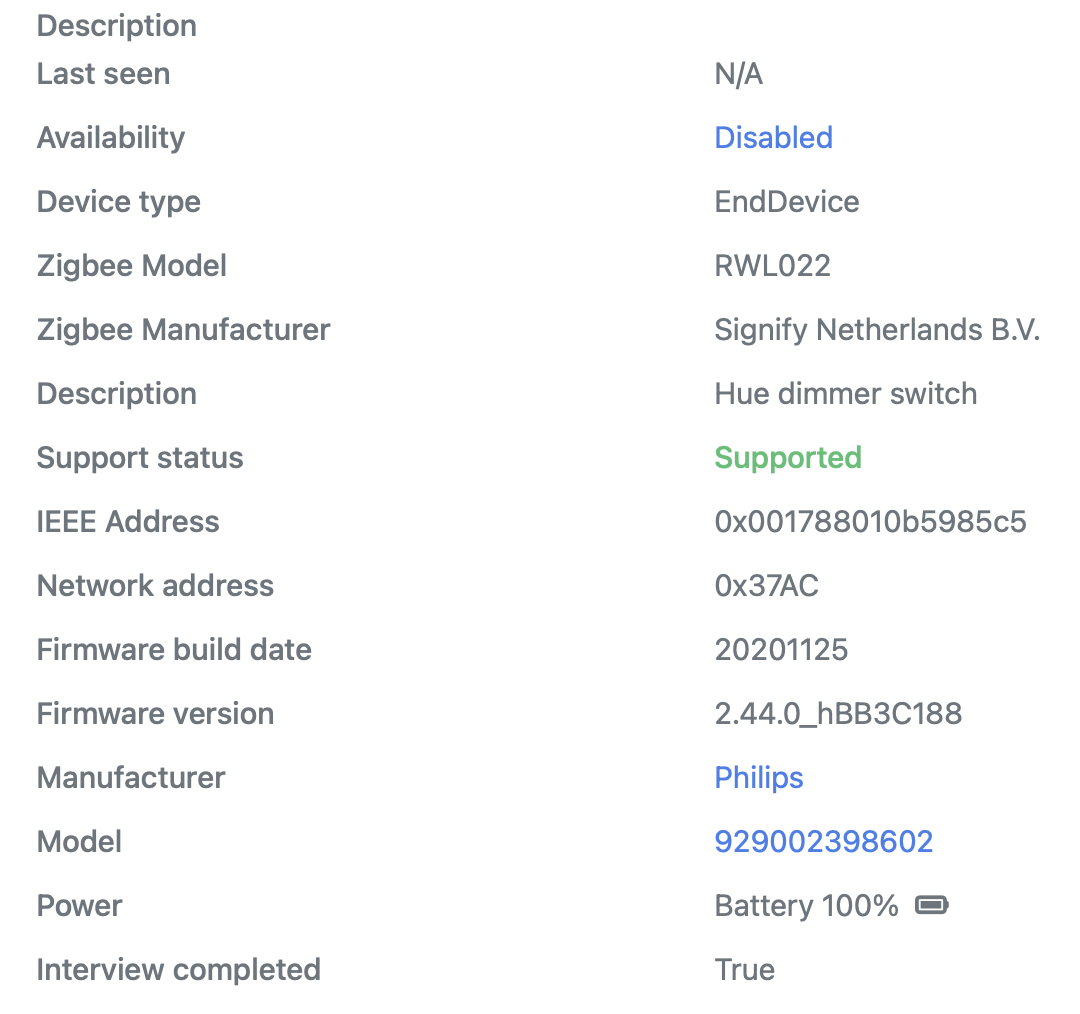Click the Battery 100% power indicator
Screen dimensions: 1080x1014
(805, 905)
